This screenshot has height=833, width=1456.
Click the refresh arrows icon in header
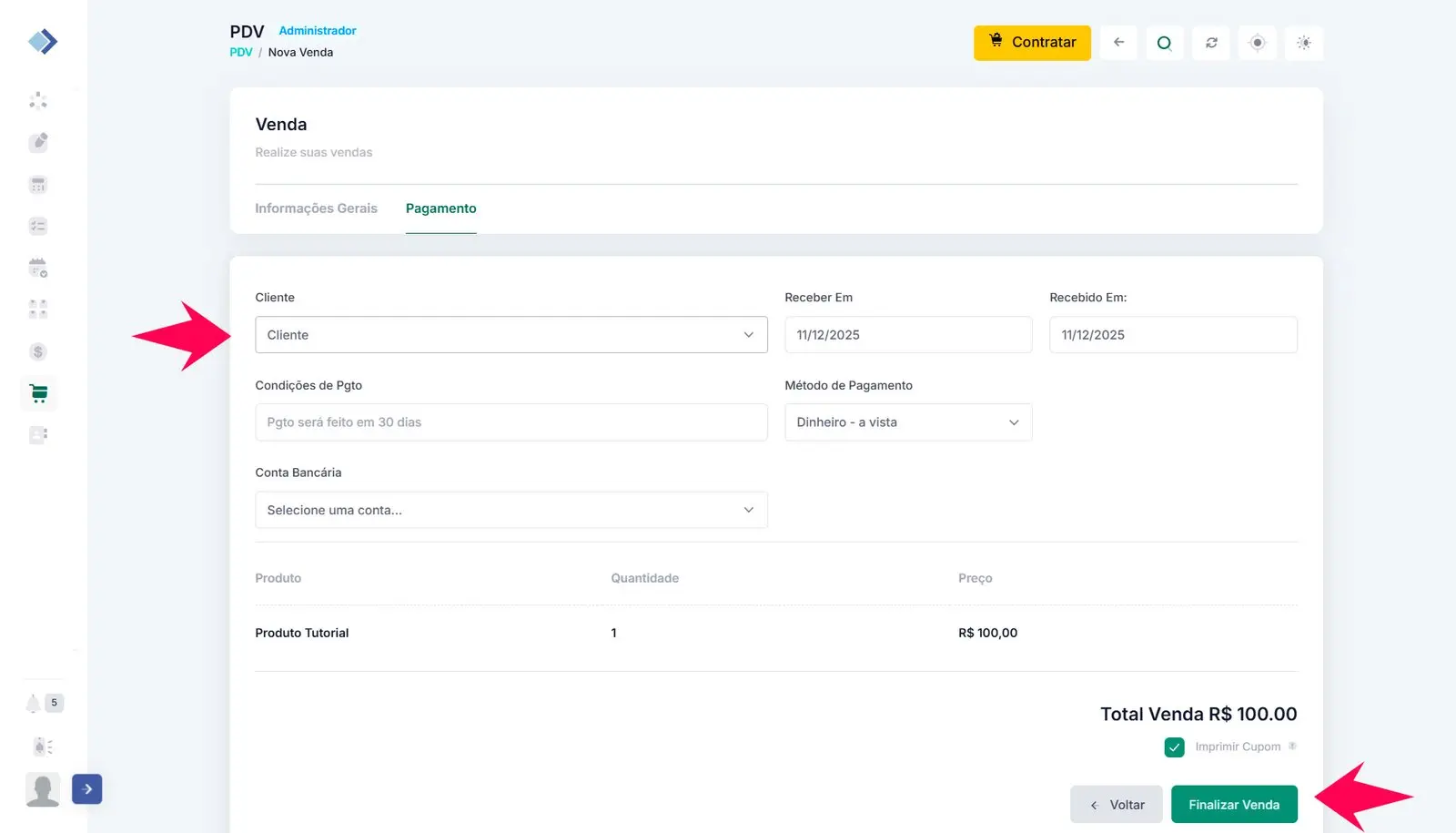(1211, 43)
